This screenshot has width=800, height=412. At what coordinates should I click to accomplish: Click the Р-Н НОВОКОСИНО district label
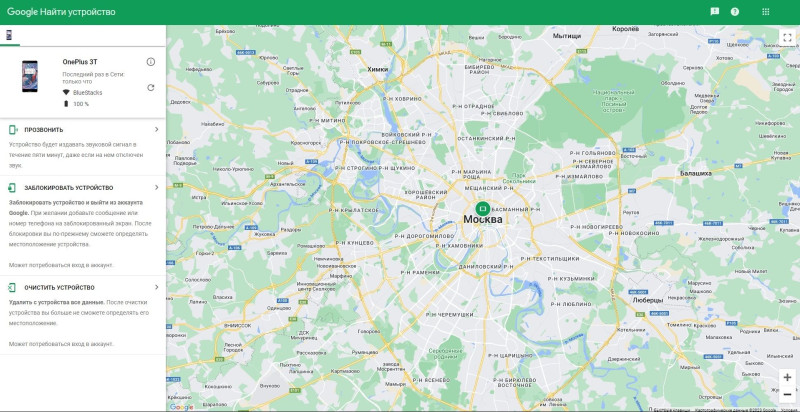(x=635, y=233)
